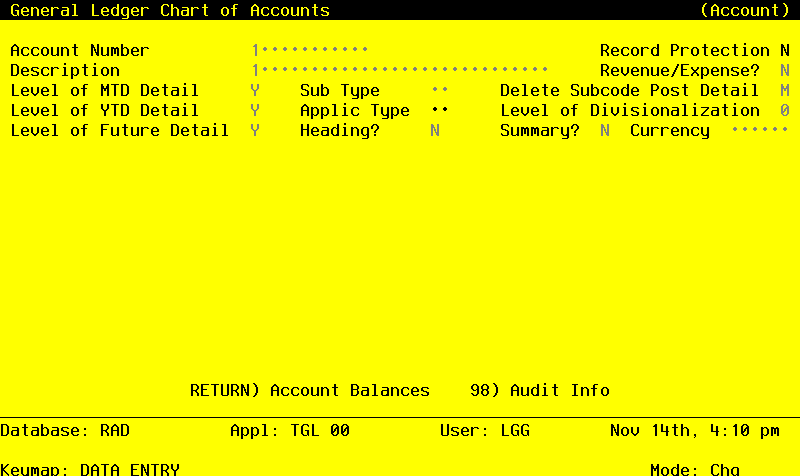Click the 'Revenue/Expense?' label
This screenshot has width=800, height=476.
click(x=680, y=70)
